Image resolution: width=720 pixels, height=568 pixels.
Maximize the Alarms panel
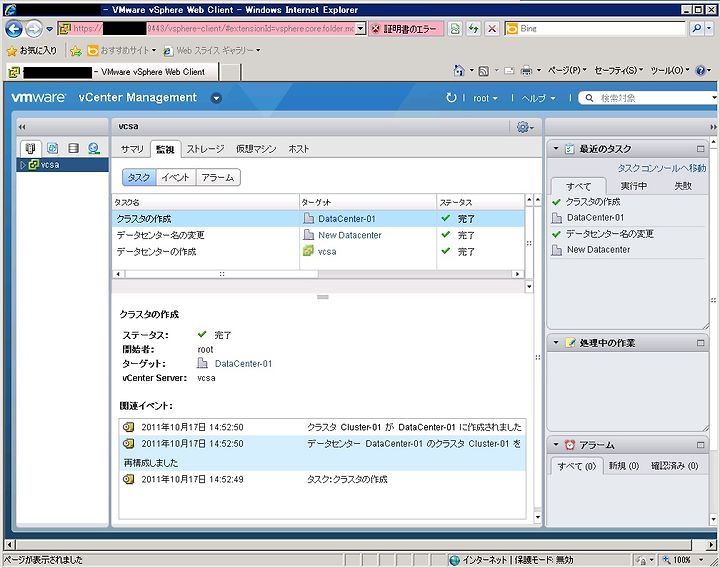click(700, 445)
